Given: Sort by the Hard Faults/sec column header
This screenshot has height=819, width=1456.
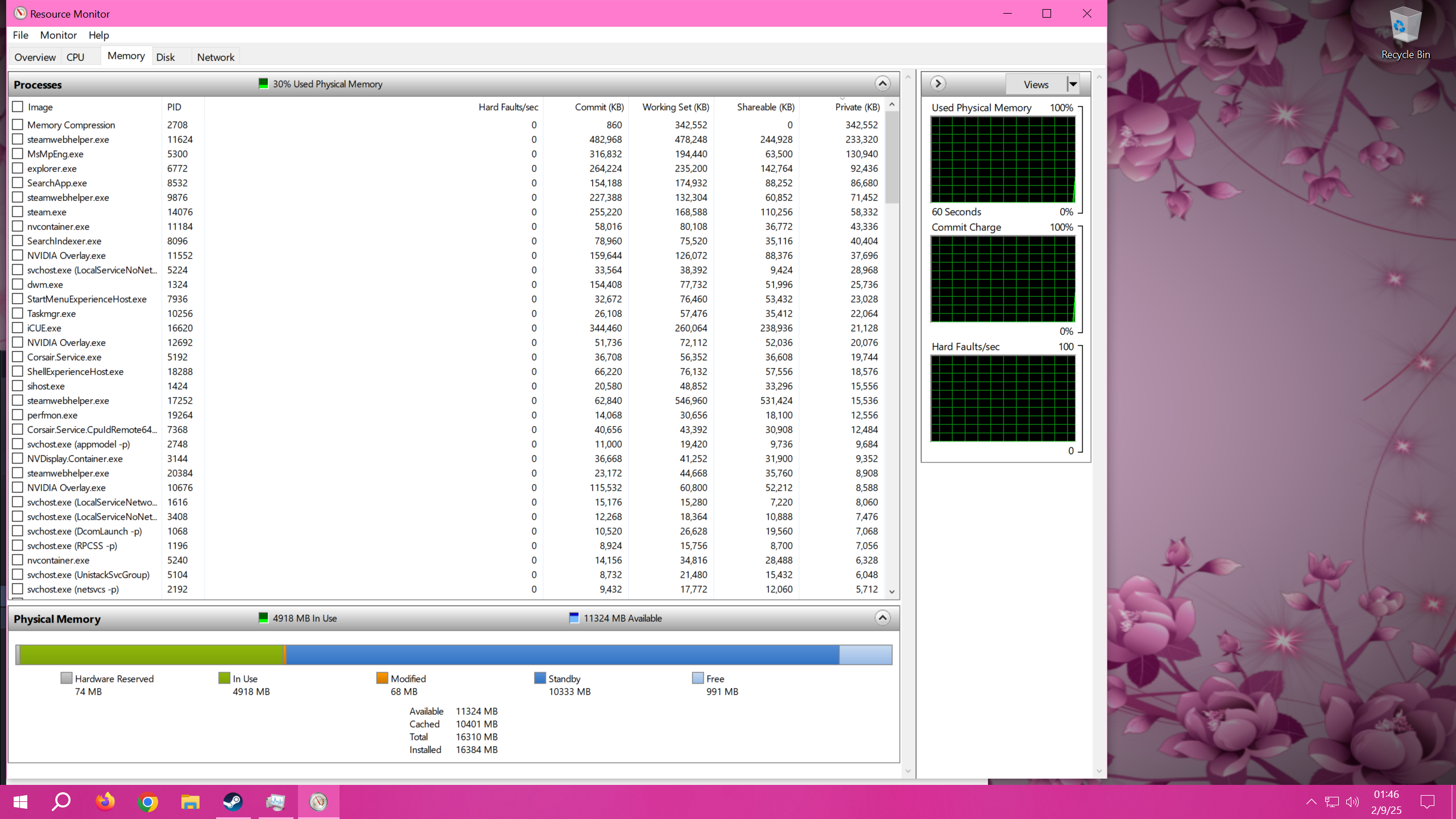Looking at the screenshot, I should 373,107.
